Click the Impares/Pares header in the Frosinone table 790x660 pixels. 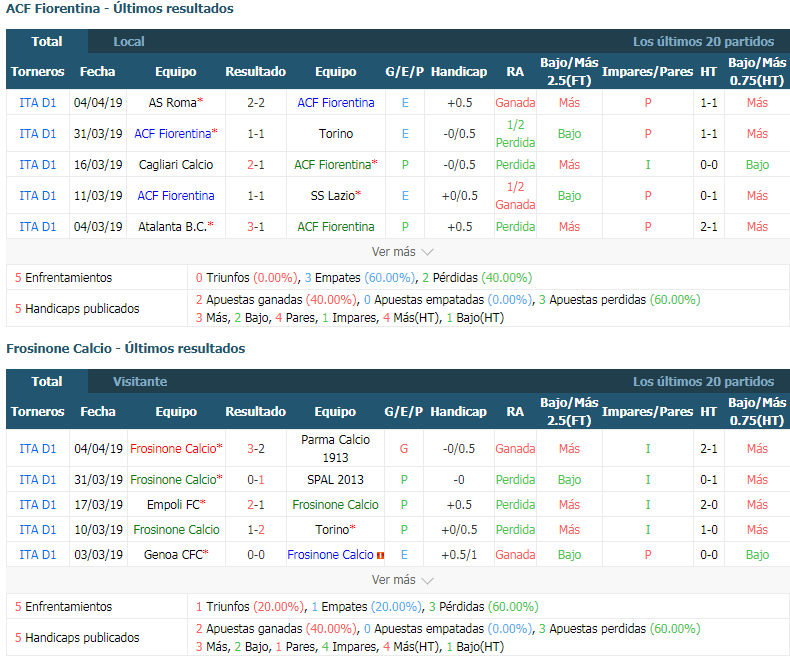(x=647, y=412)
